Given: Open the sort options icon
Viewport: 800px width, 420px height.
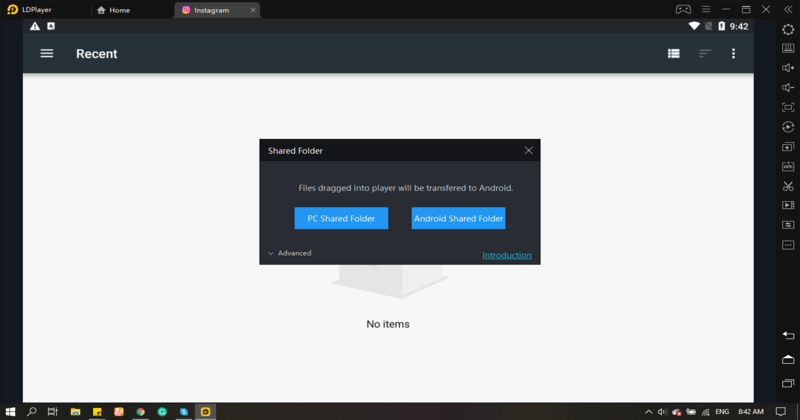Looking at the screenshot, I should click(x=705, y=54).
